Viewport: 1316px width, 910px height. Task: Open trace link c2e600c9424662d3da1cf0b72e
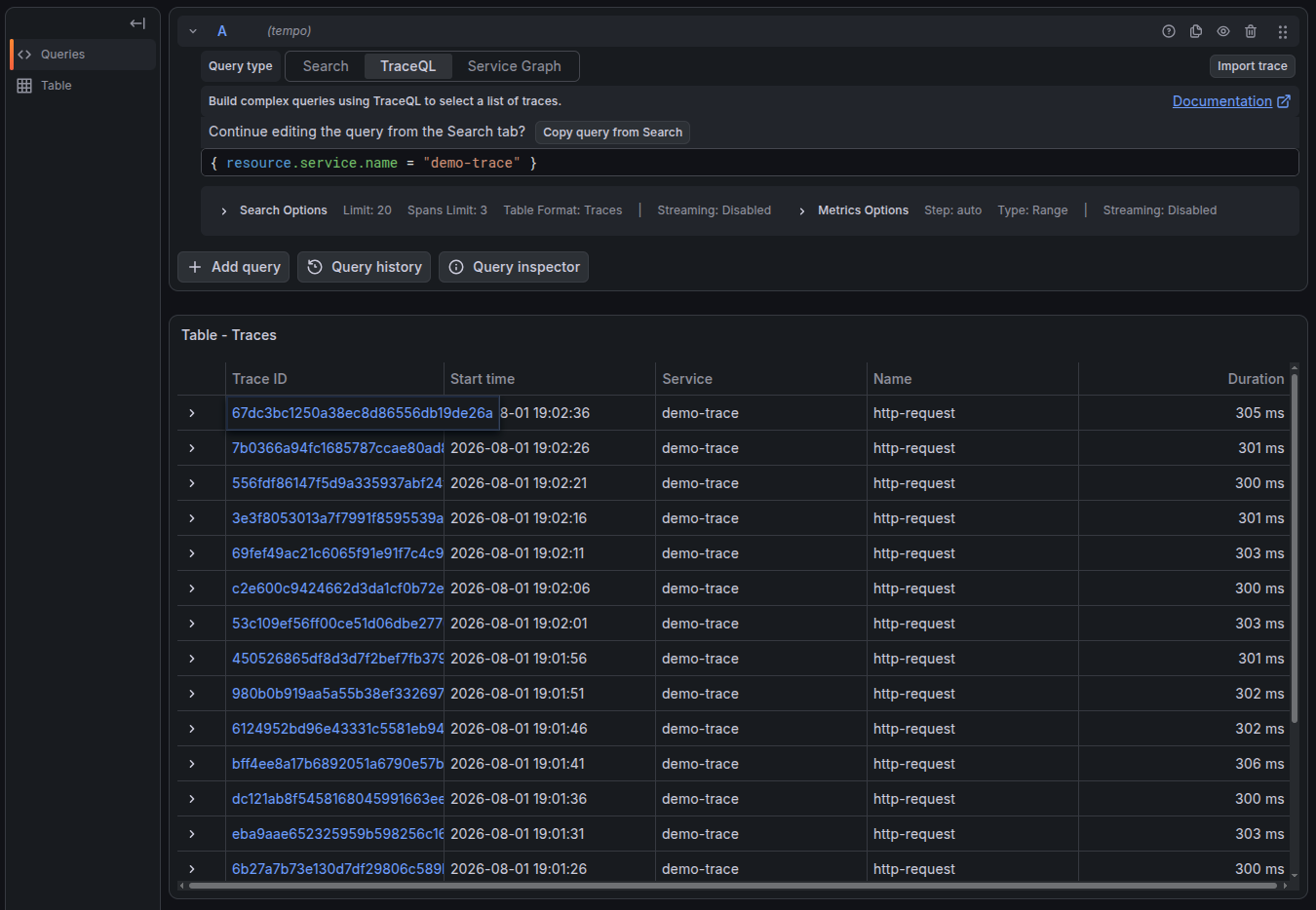point(337,588)
